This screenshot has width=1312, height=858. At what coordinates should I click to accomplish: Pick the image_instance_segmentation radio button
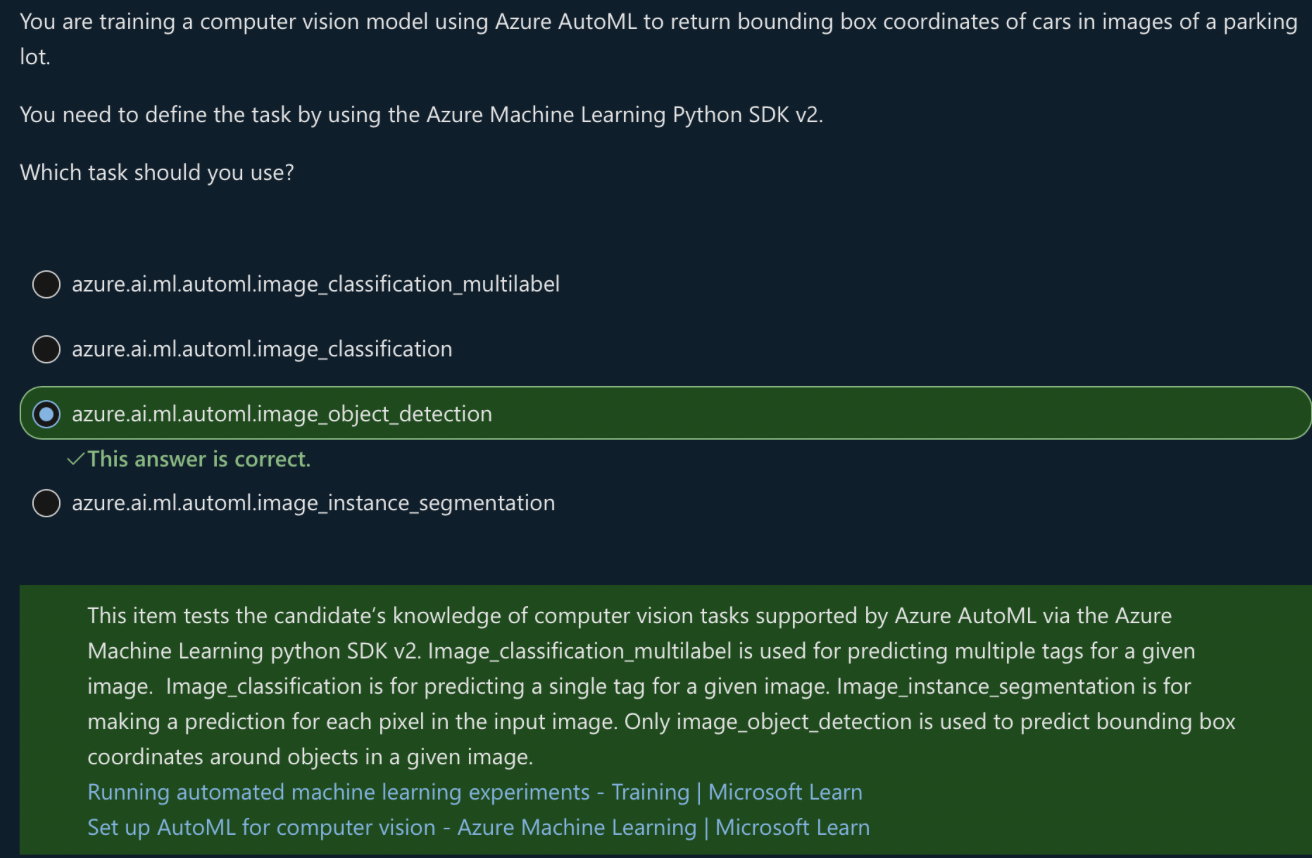46,503
